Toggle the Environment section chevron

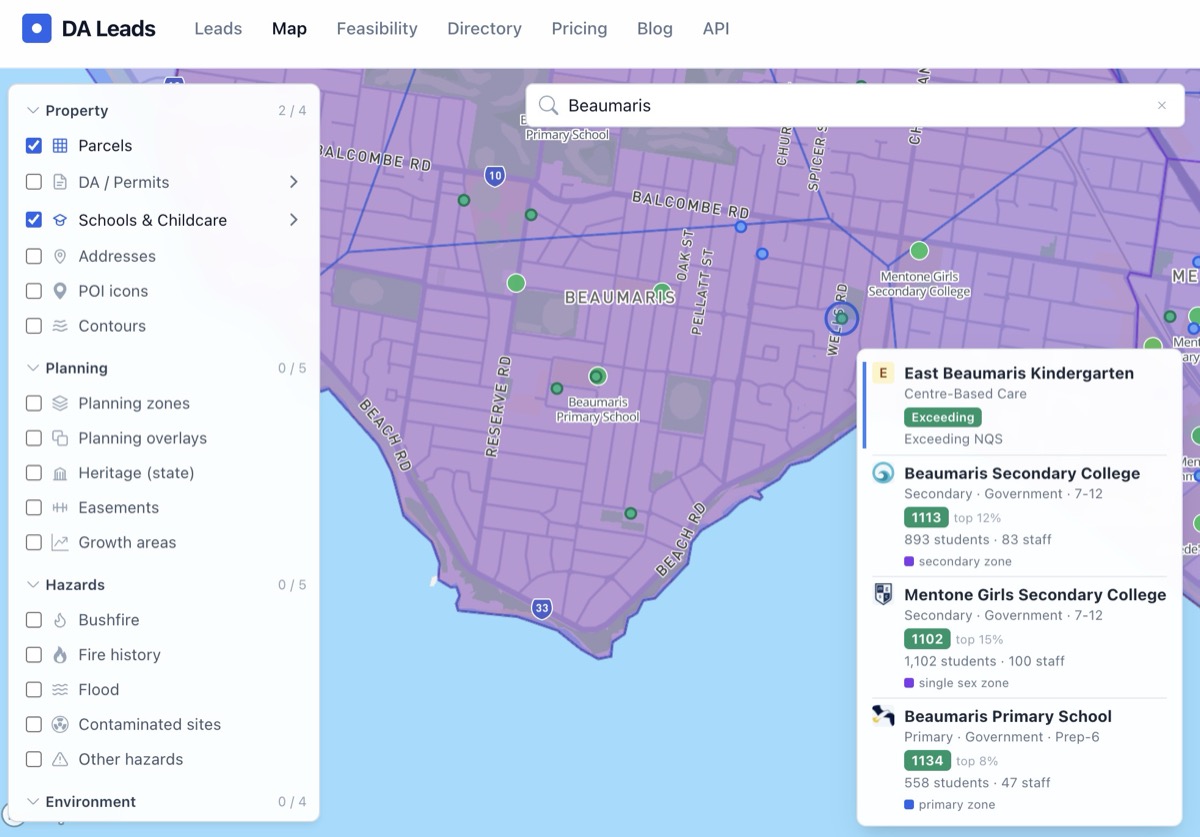tap(33, 802)
